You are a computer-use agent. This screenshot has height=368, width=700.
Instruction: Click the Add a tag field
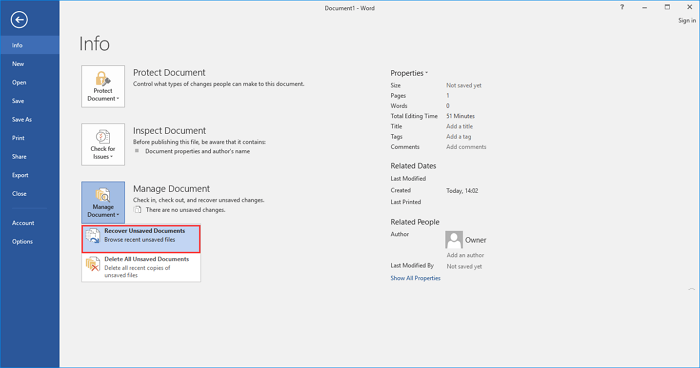point(458,137)
